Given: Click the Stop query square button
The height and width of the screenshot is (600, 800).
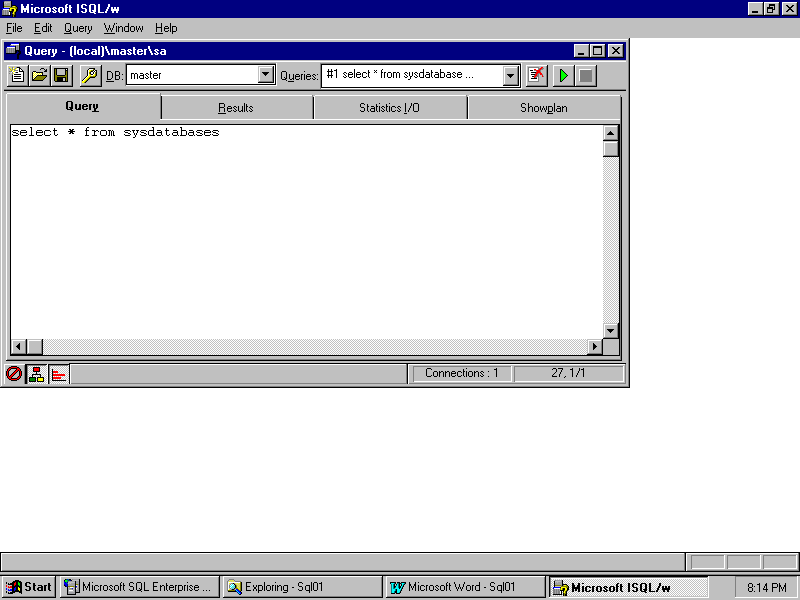Looking at the screenshot, I should [x=586, y=75].
